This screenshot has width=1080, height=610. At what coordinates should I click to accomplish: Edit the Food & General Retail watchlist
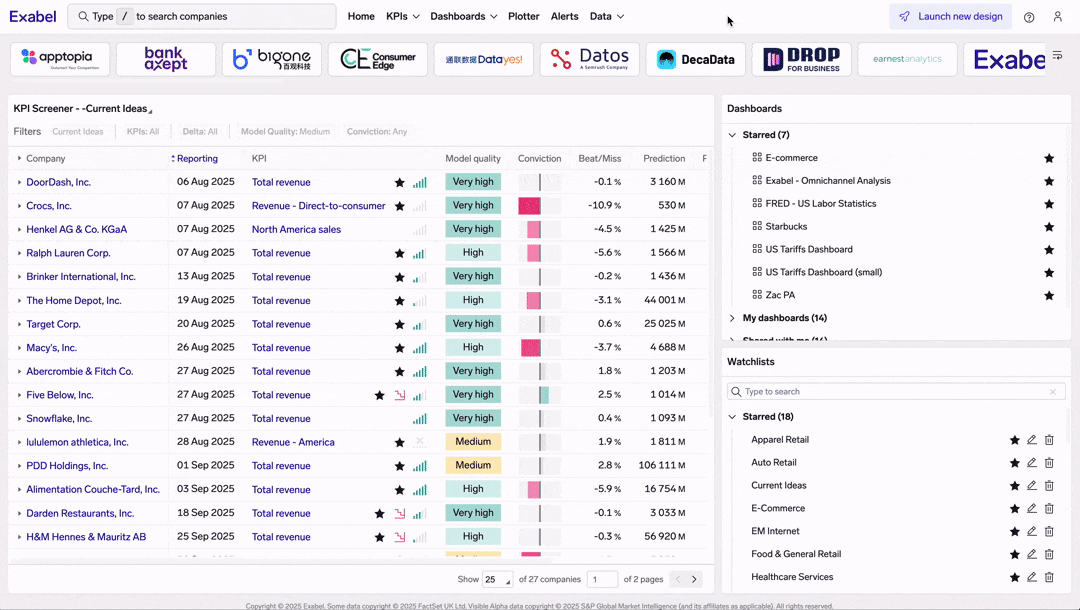pos(1031,554)
